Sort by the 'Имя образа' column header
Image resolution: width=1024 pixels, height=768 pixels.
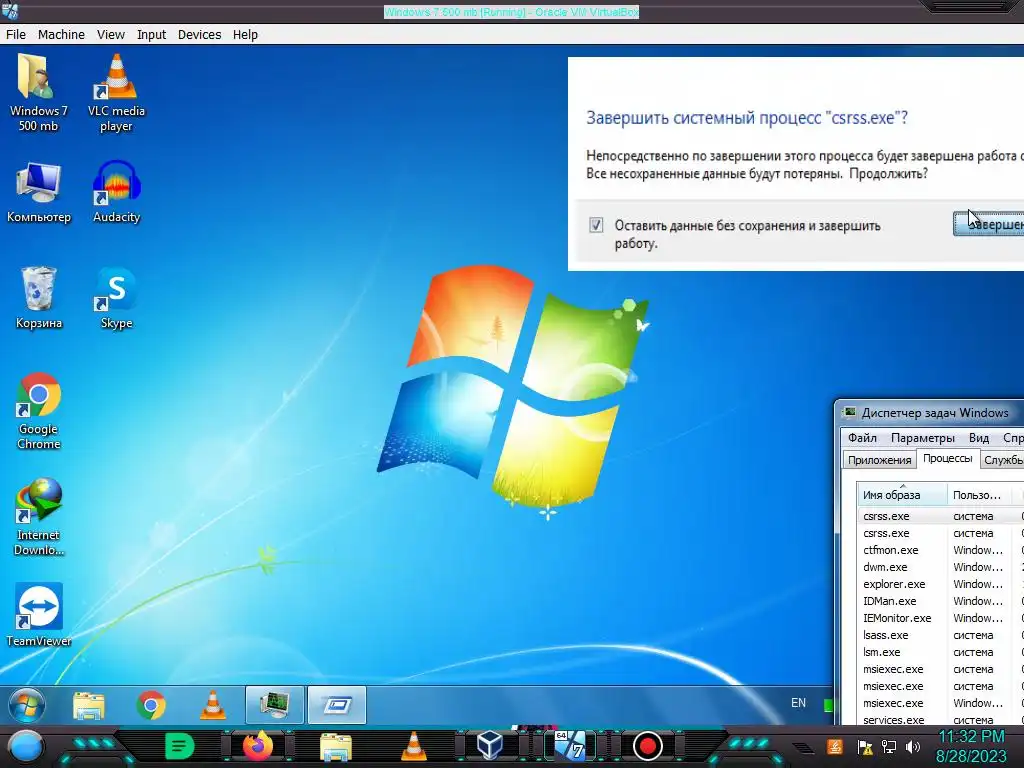902,494
